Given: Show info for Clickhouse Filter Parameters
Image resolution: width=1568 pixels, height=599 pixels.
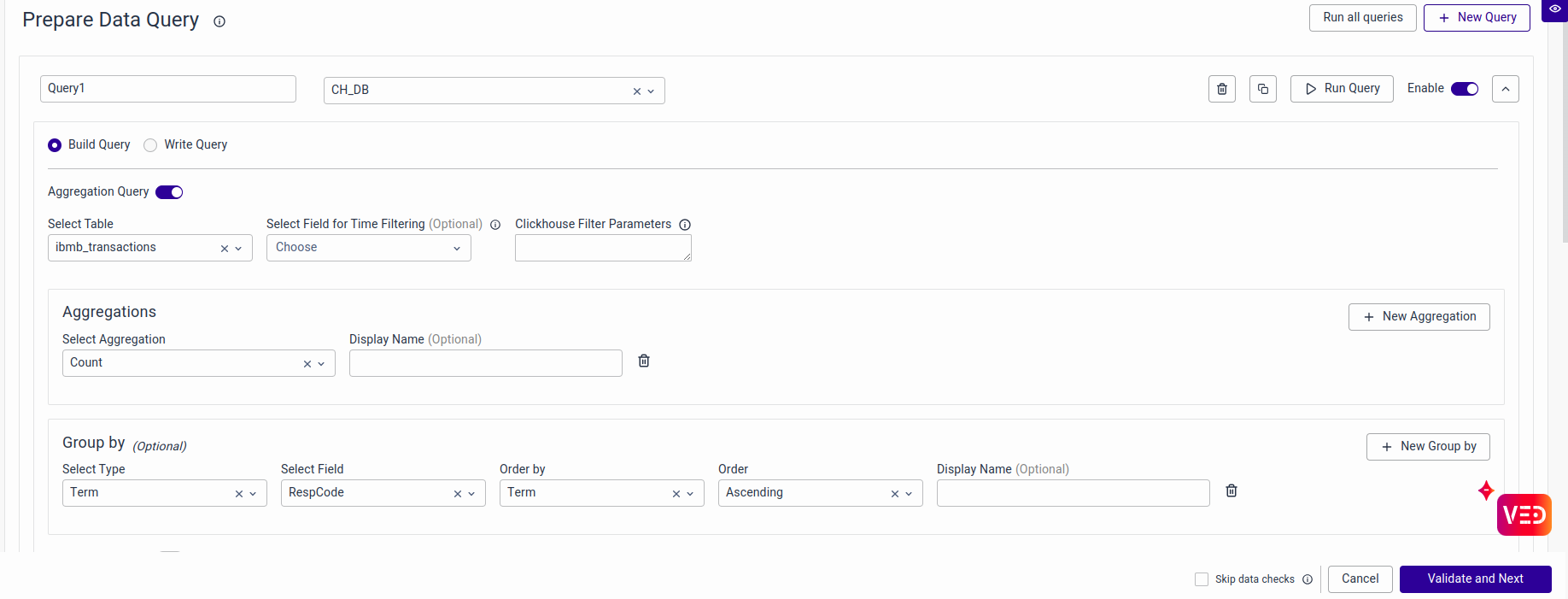Looking at the screenshot, I should point(685,225).
